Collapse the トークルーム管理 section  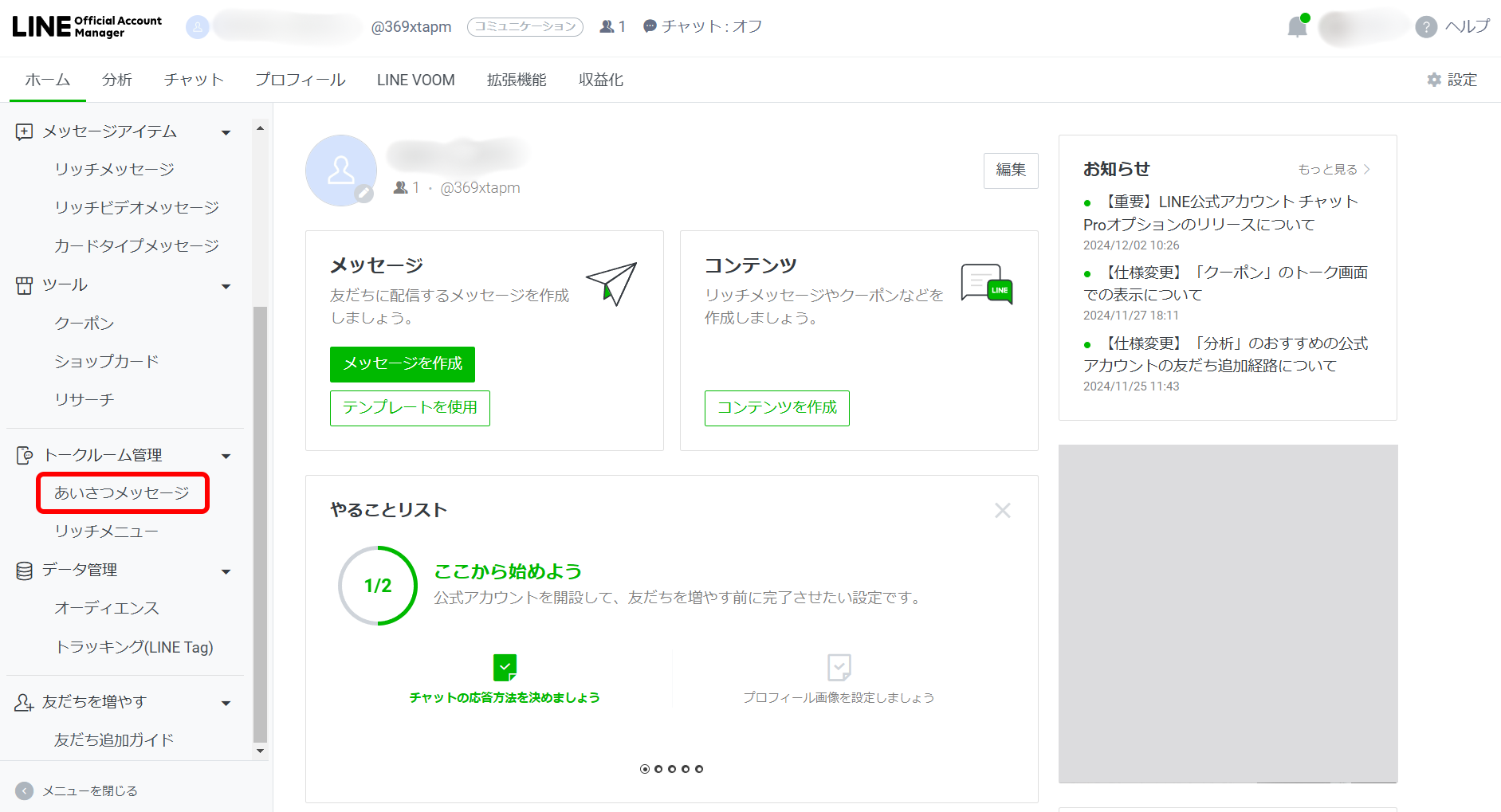tap(226, 454)
